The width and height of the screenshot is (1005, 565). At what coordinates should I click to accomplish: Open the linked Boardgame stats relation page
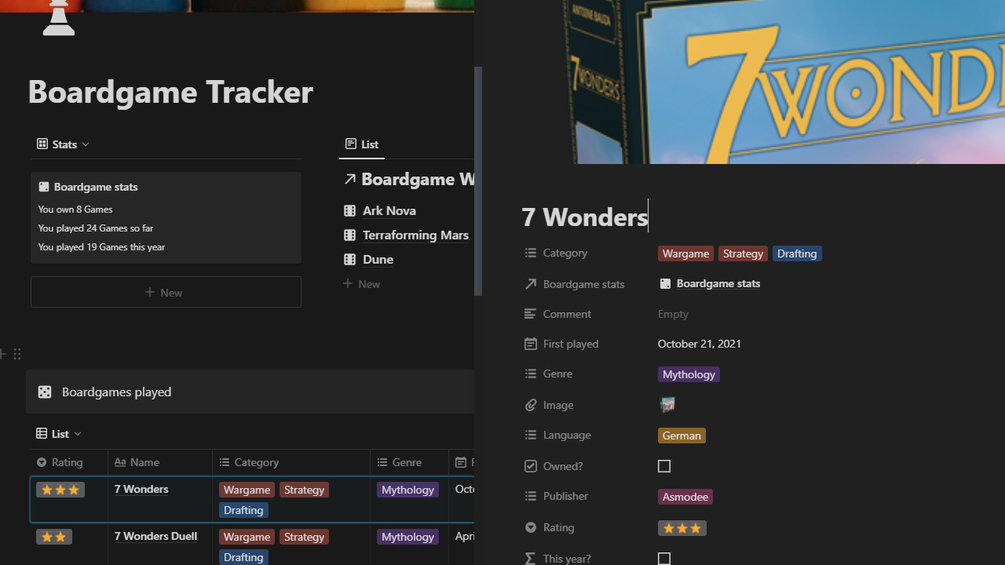coord(710,284)
